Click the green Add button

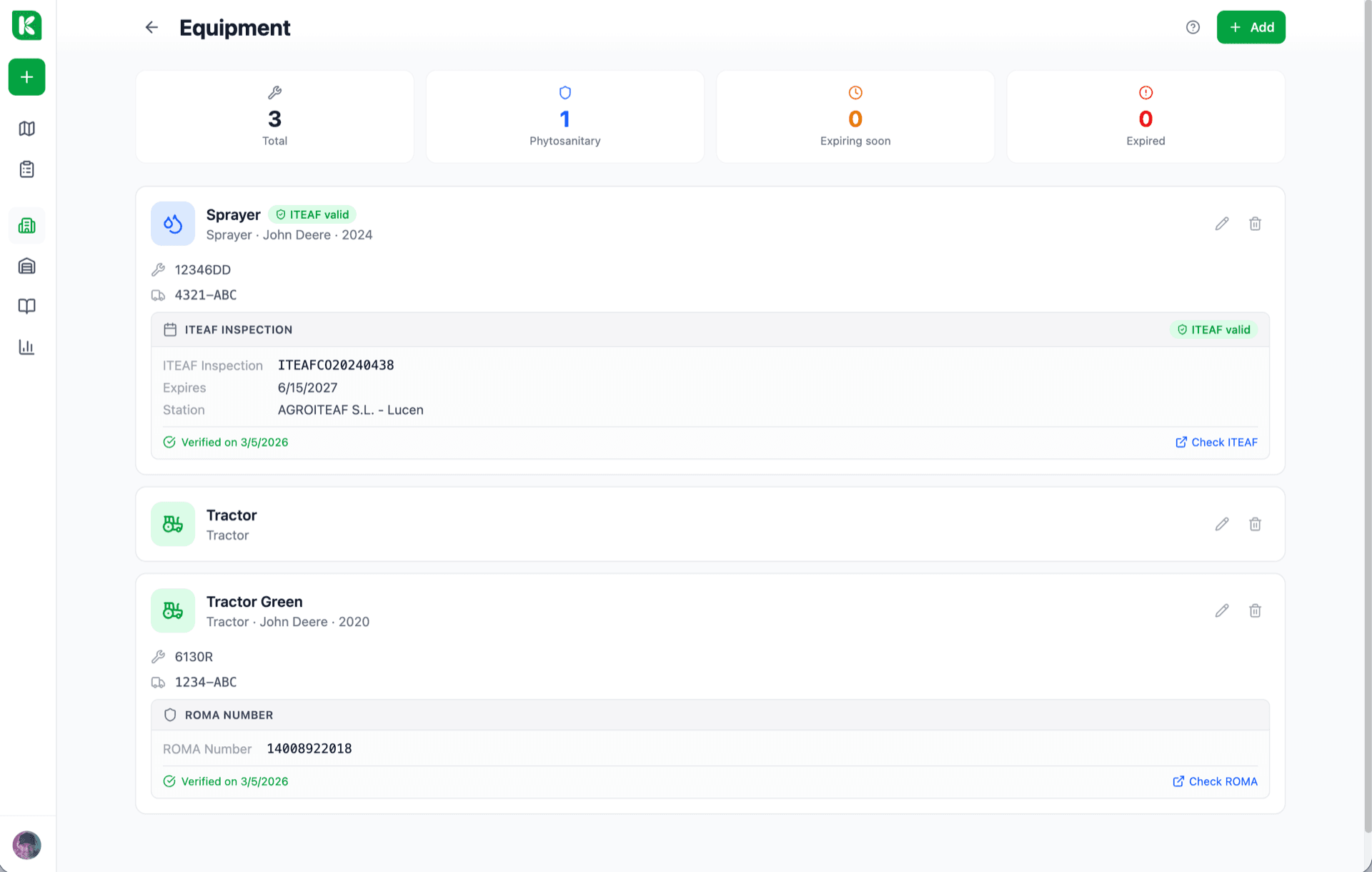pos(1251,27)
